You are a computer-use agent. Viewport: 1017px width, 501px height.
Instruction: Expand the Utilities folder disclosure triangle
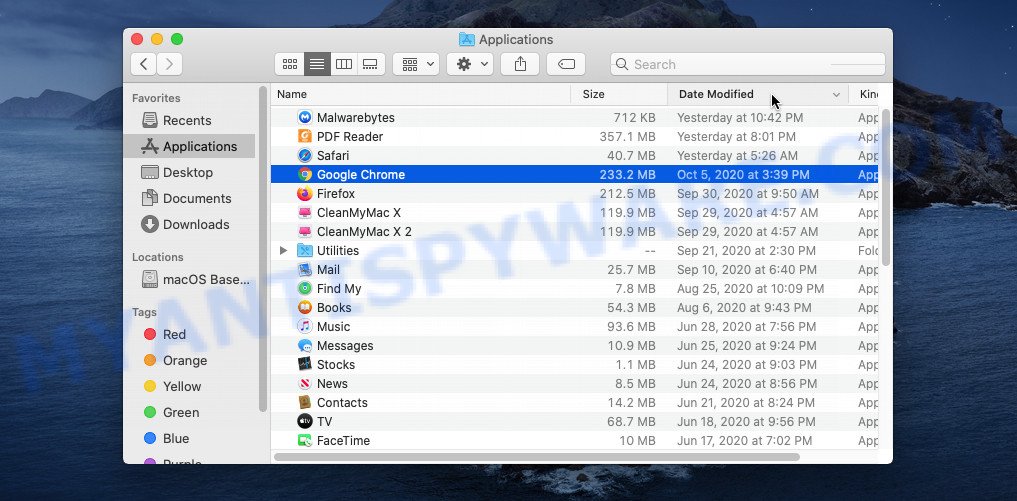tap(283, 250)
